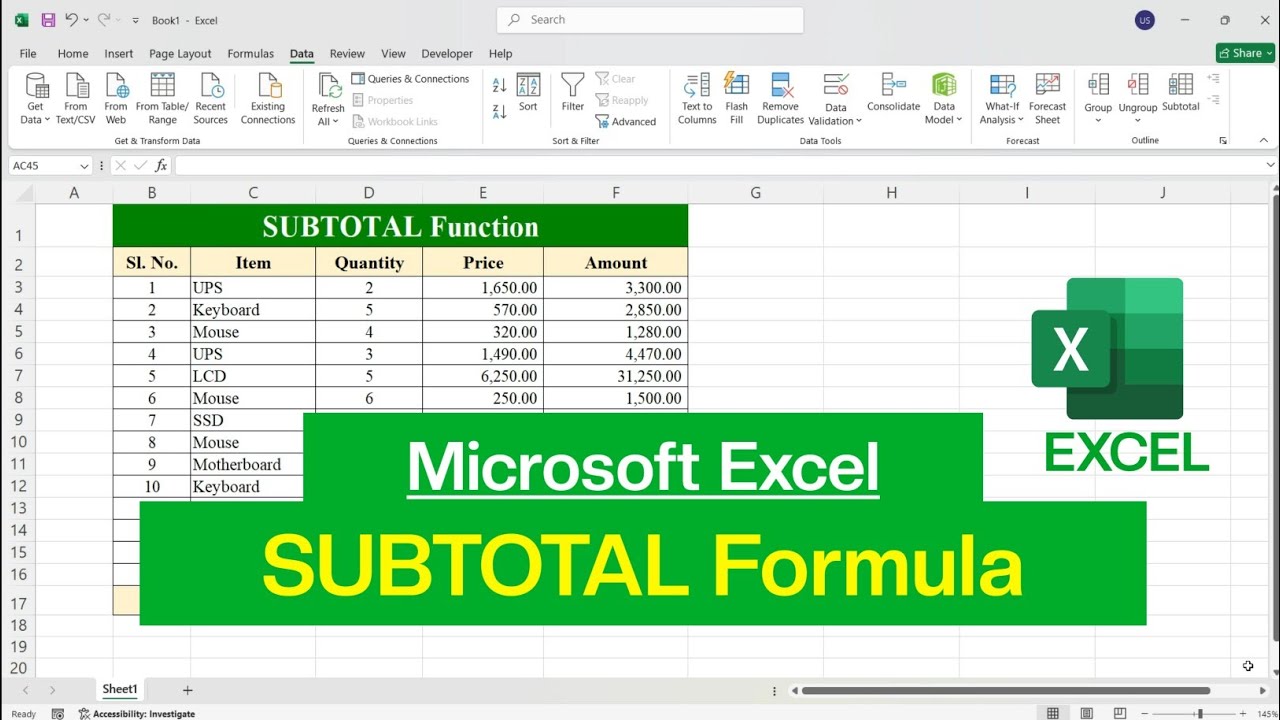Open the custom Sort dialog
Image resolution: width=1280 pixels, height=720 pixels.
click(x=528, y=92)
